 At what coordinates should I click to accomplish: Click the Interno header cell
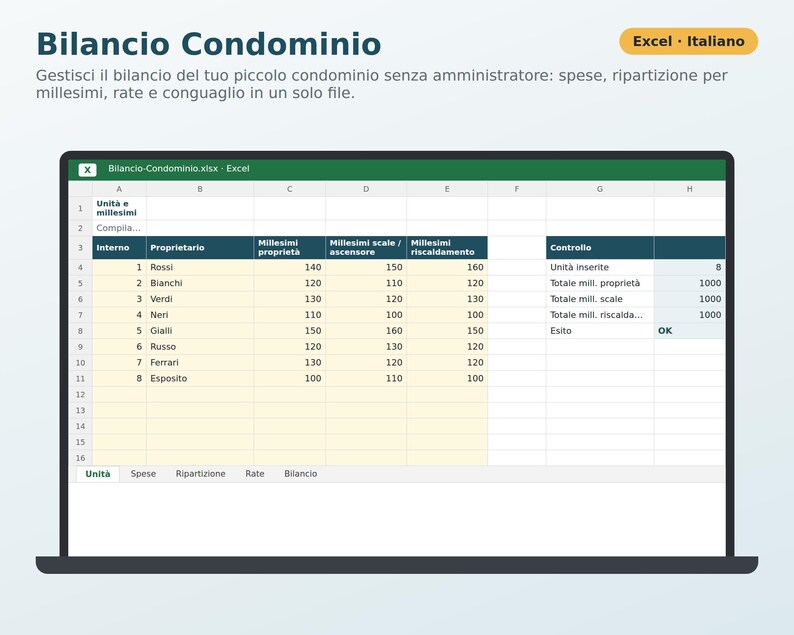120,248
